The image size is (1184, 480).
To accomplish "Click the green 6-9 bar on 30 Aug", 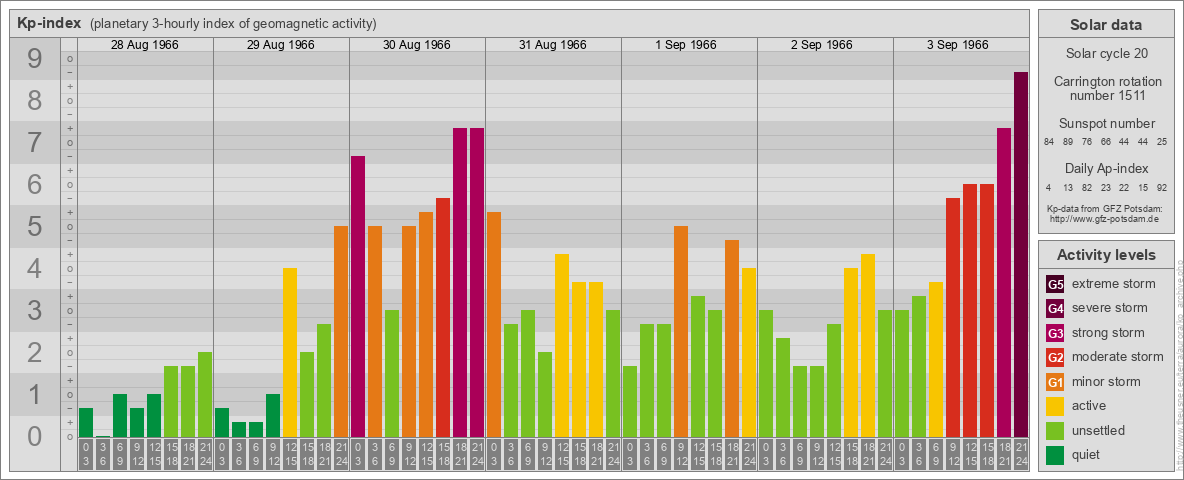I will pyautogui.click(x=392, y=374).
